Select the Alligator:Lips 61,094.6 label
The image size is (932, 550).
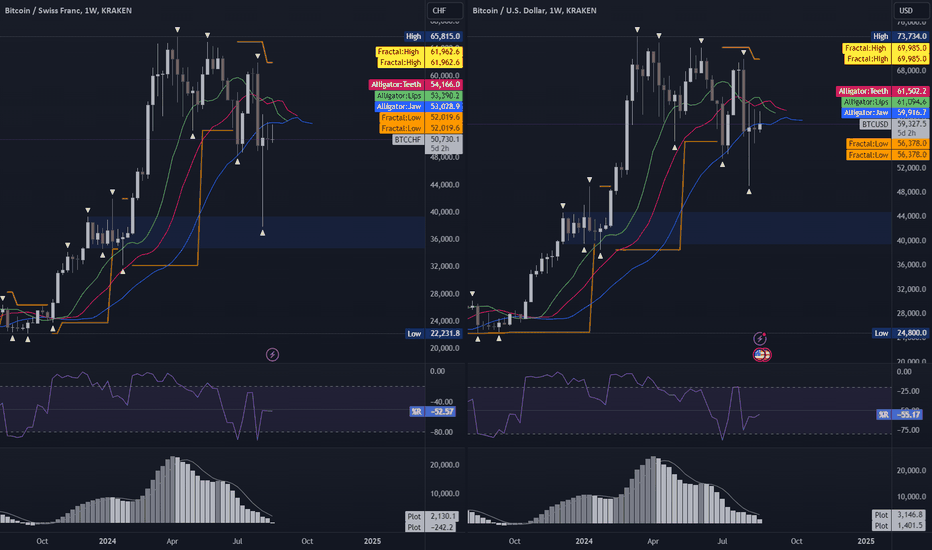(885, 102)
